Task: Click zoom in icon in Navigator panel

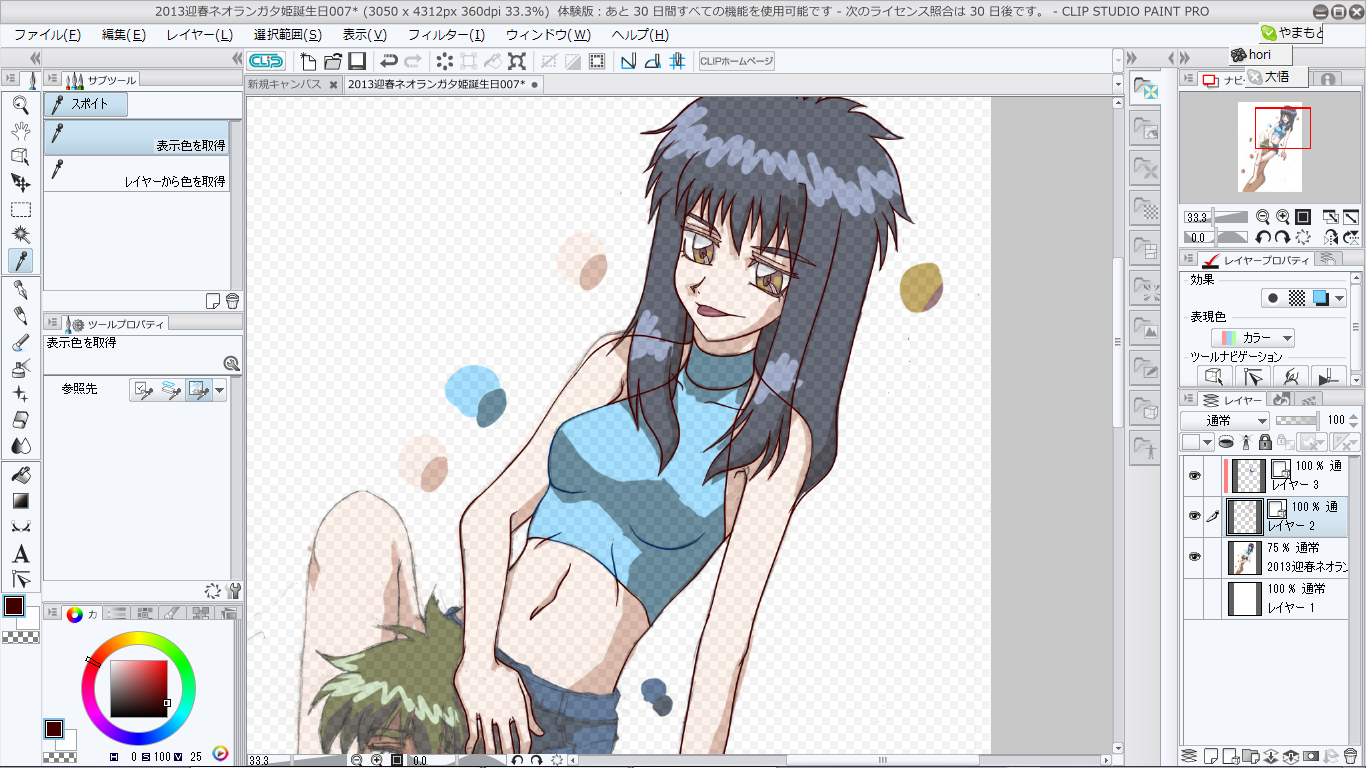Action: [1283, 216]
